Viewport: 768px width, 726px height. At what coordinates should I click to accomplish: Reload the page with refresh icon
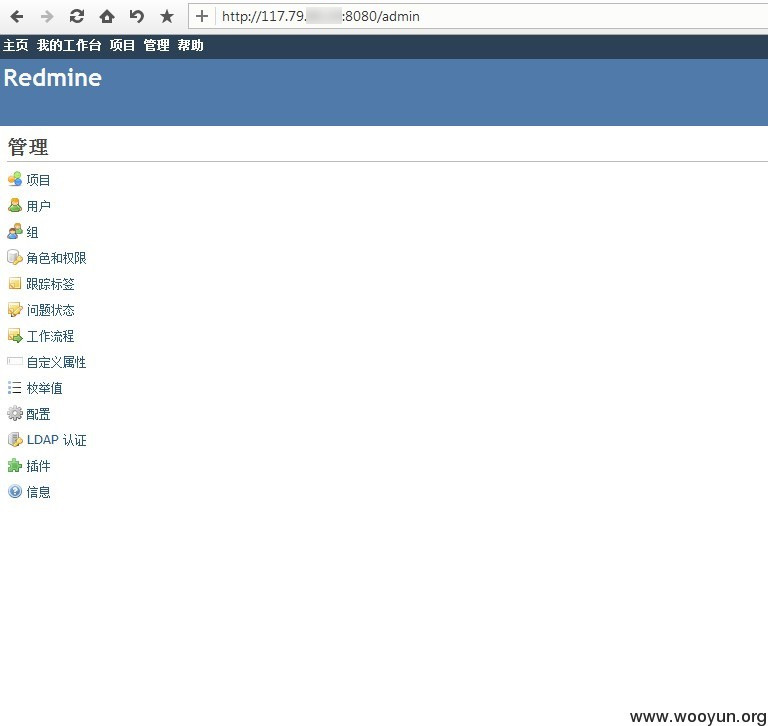pos(77,17)
